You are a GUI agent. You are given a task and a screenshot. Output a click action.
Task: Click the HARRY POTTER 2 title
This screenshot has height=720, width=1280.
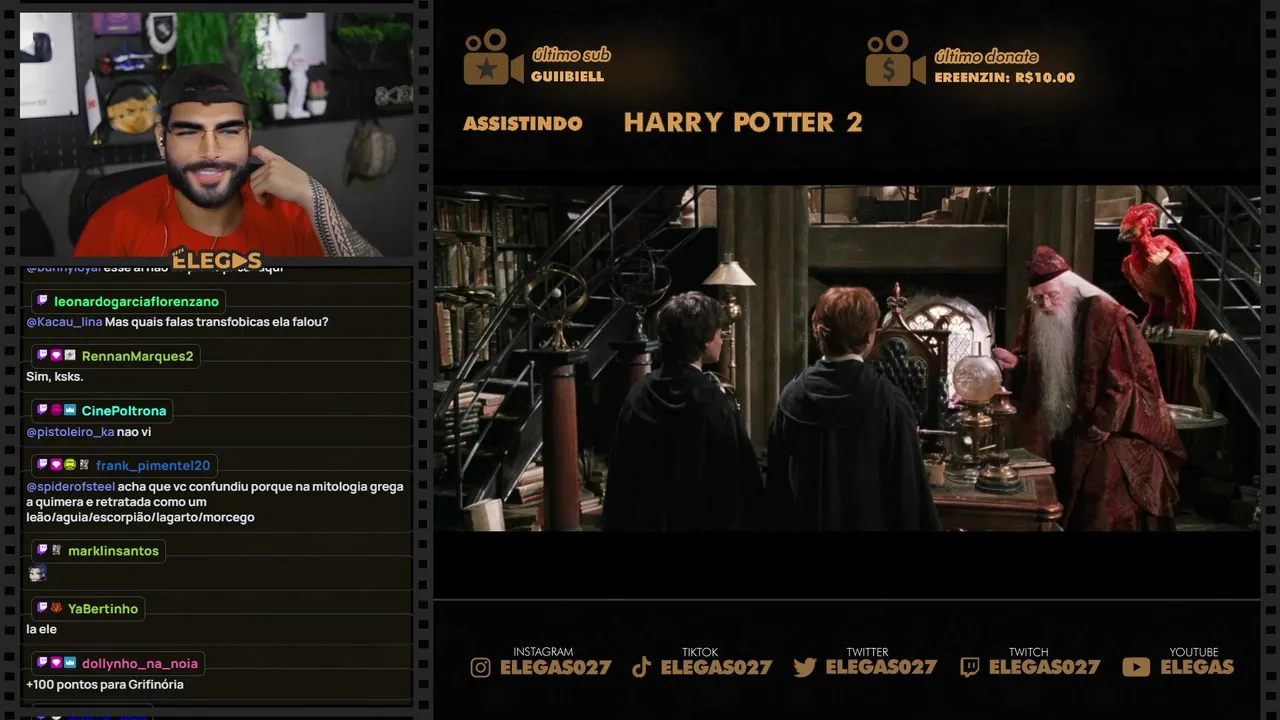point(743,122)
